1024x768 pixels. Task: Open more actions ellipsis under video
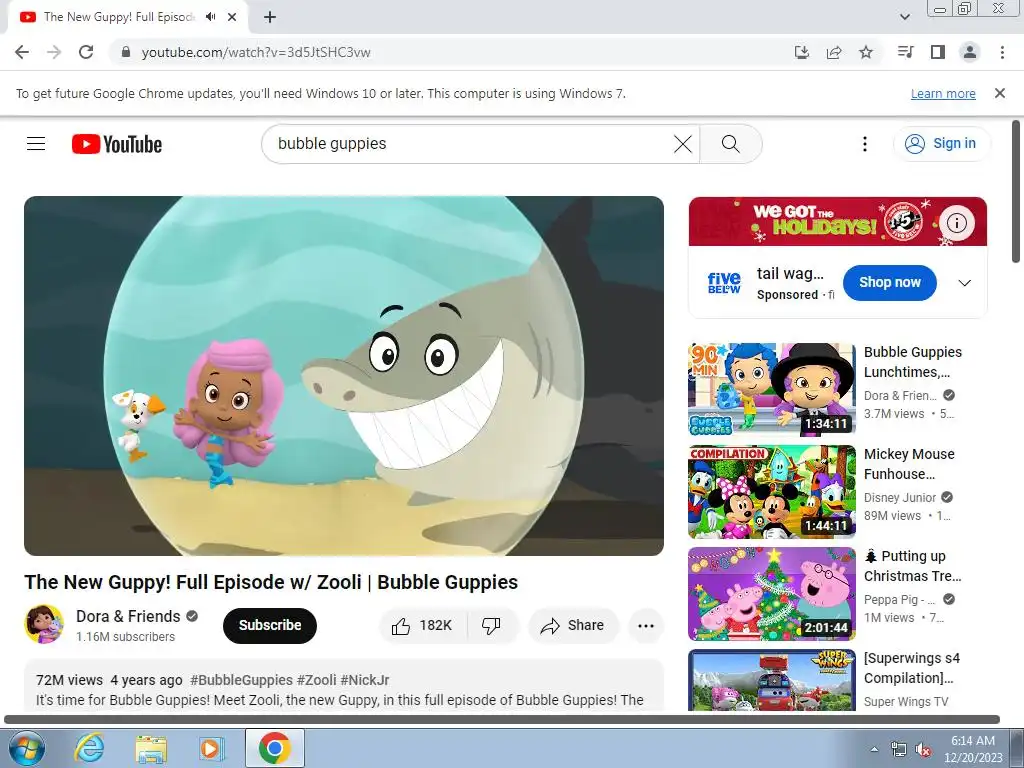(646, 626)
